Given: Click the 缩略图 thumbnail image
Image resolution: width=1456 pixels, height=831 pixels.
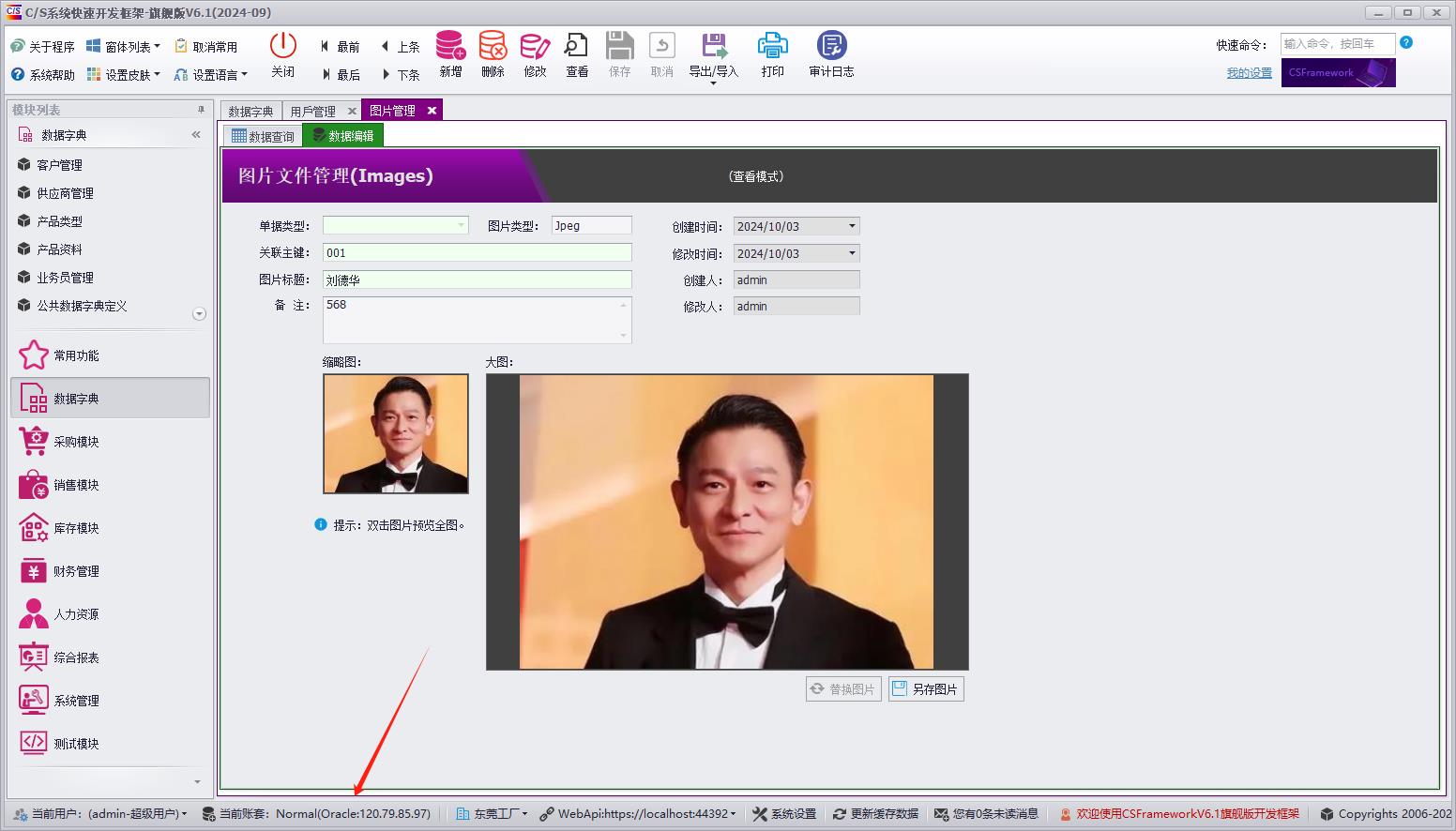Looking at the screenshot, I should click(396, 433).
